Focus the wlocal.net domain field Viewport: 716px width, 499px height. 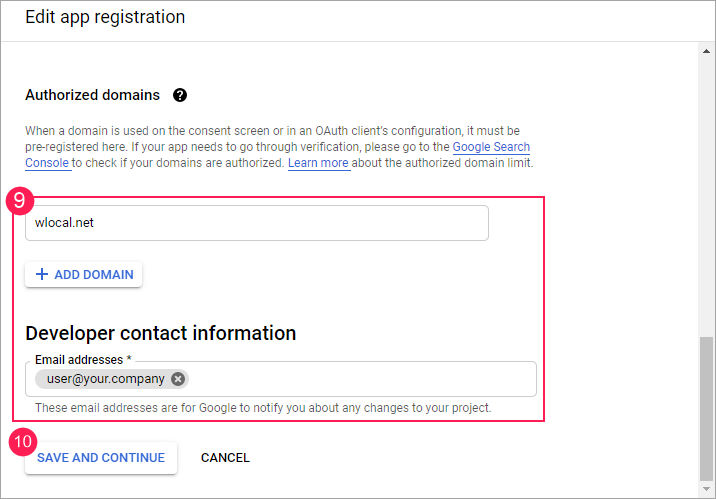256,223
